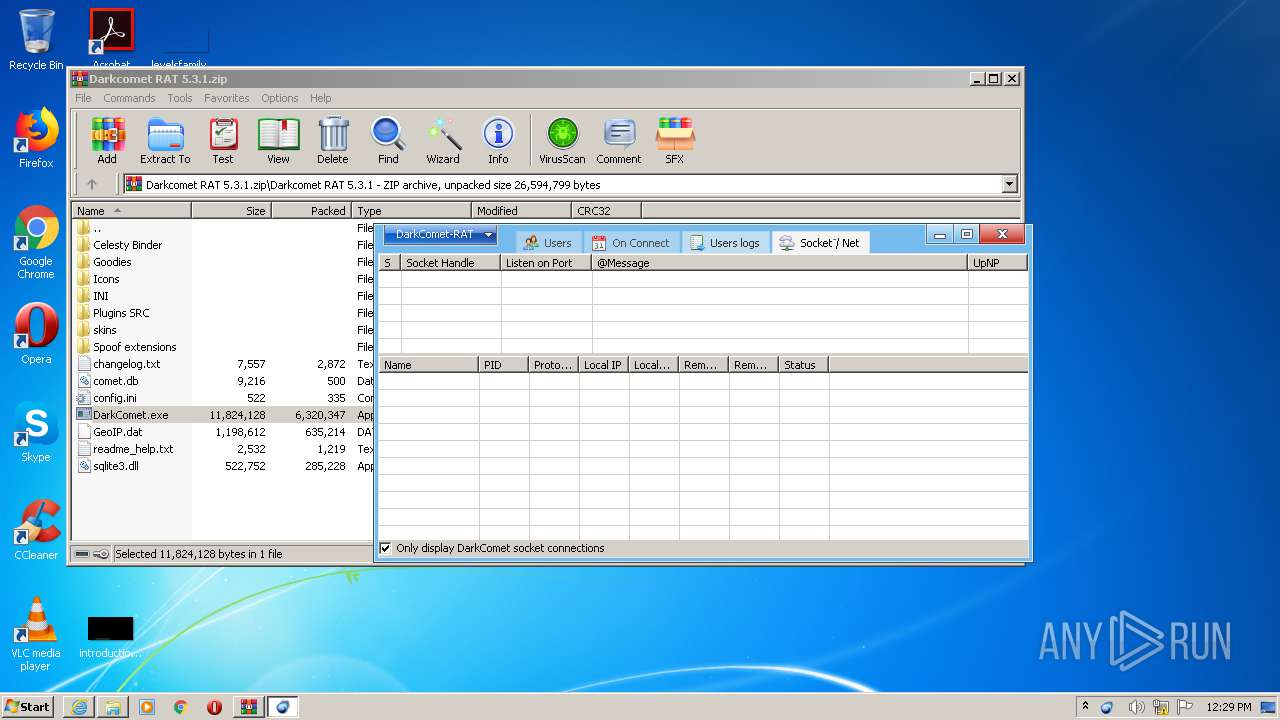Click the WinRAR taskbar button
Image resolution: width=1280 pixels, height=720 pixels.
[x=248, y=707]
